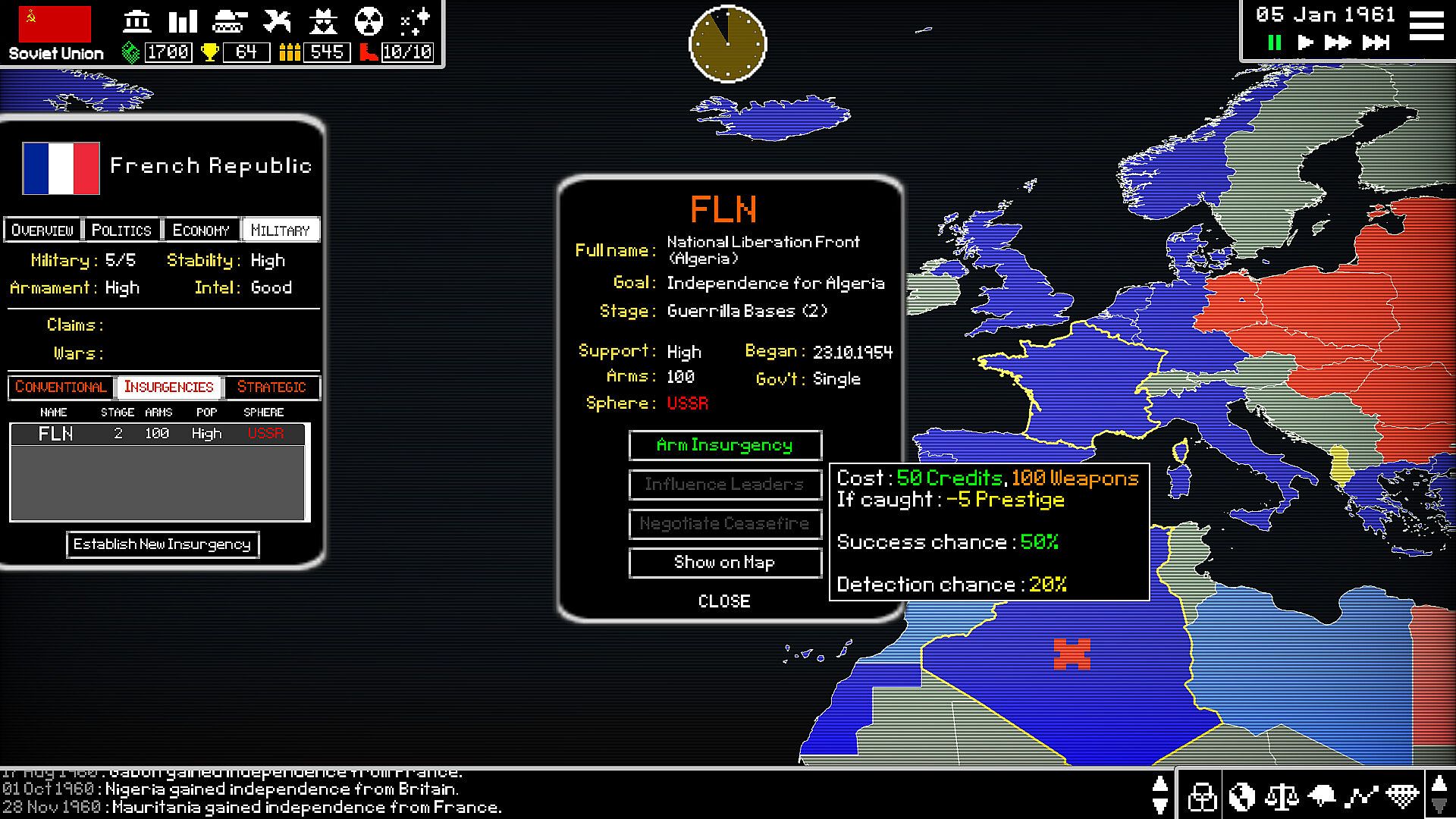Pause the game time

tap(1275, 43)
